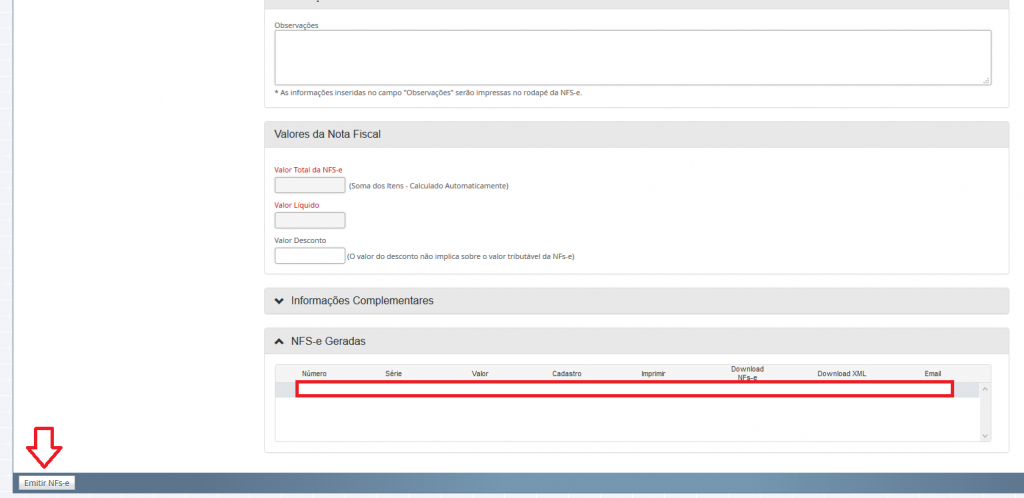Click the Emitir NFS-e button
The width and height of the screenshot is (1024, 498).
[x=47, y=483]
